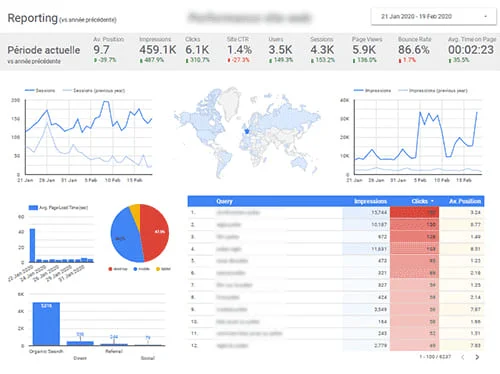Click impressions value 13,744 in row 1
This screenshot has height=374, width=500.
(379, 212)
